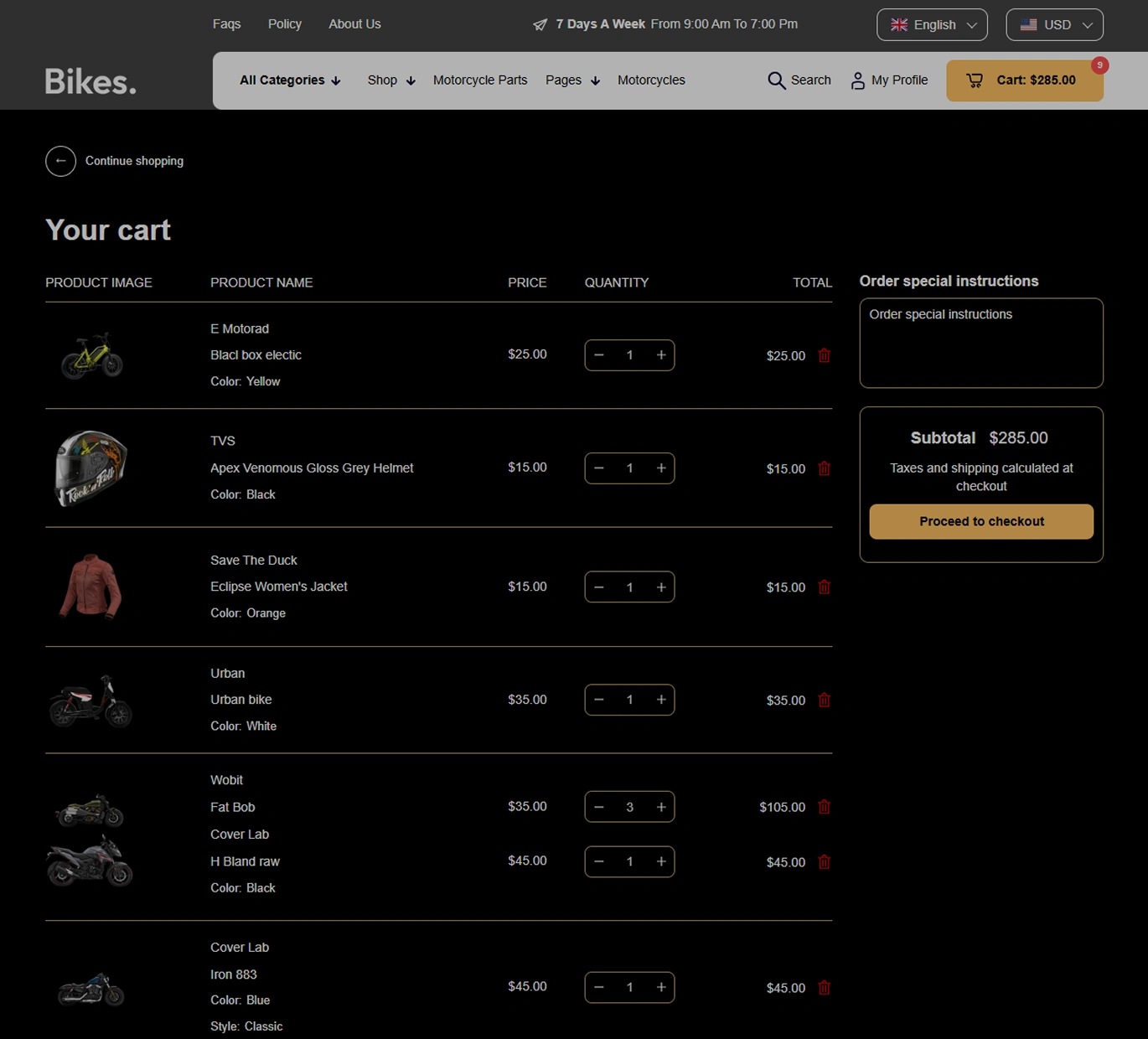Image resolution: width=1148 pixels, height=1039 pixels.
Task: Delete Eclipse Women's Jacket with trash icon
Action: click(825, 587)
